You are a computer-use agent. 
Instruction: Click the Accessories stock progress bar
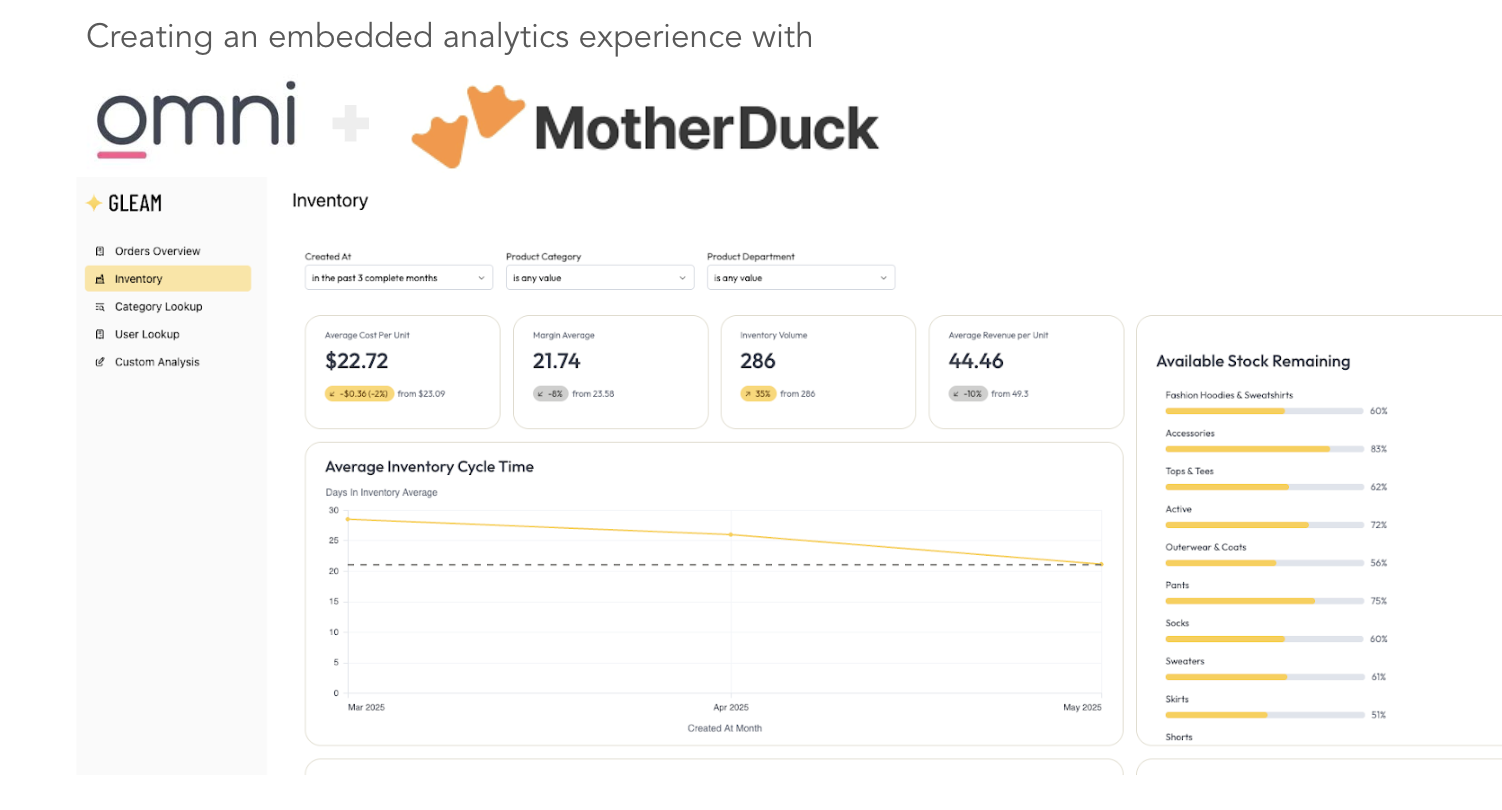pos(1264,449)
